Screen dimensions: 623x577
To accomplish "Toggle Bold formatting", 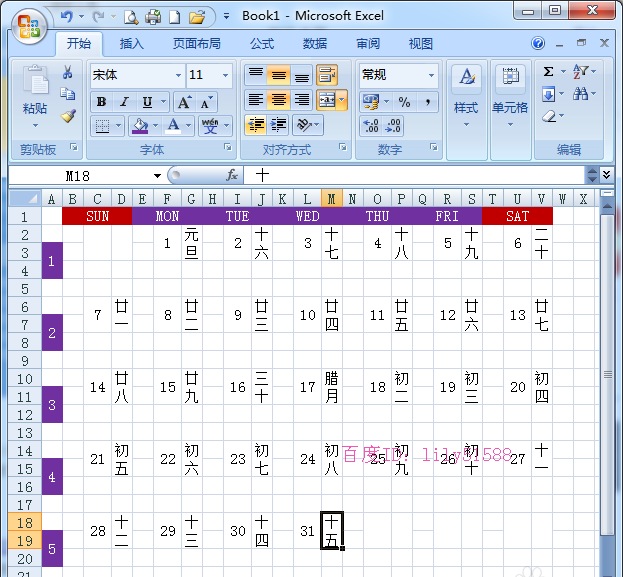I will (x=101, y=102).
